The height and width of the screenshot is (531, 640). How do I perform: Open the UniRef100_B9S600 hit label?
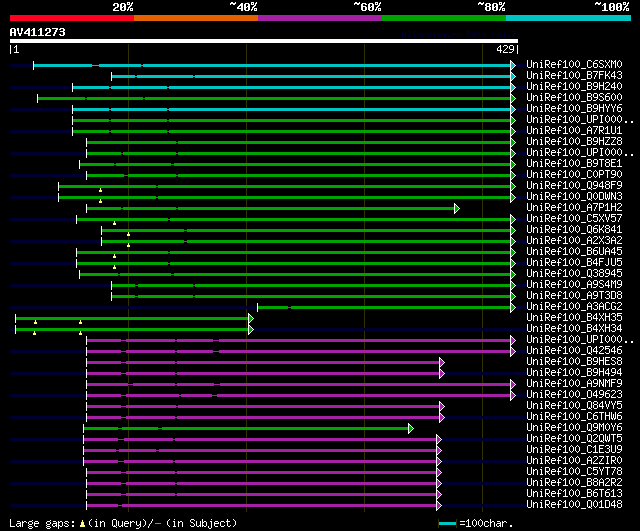point(574,98)
